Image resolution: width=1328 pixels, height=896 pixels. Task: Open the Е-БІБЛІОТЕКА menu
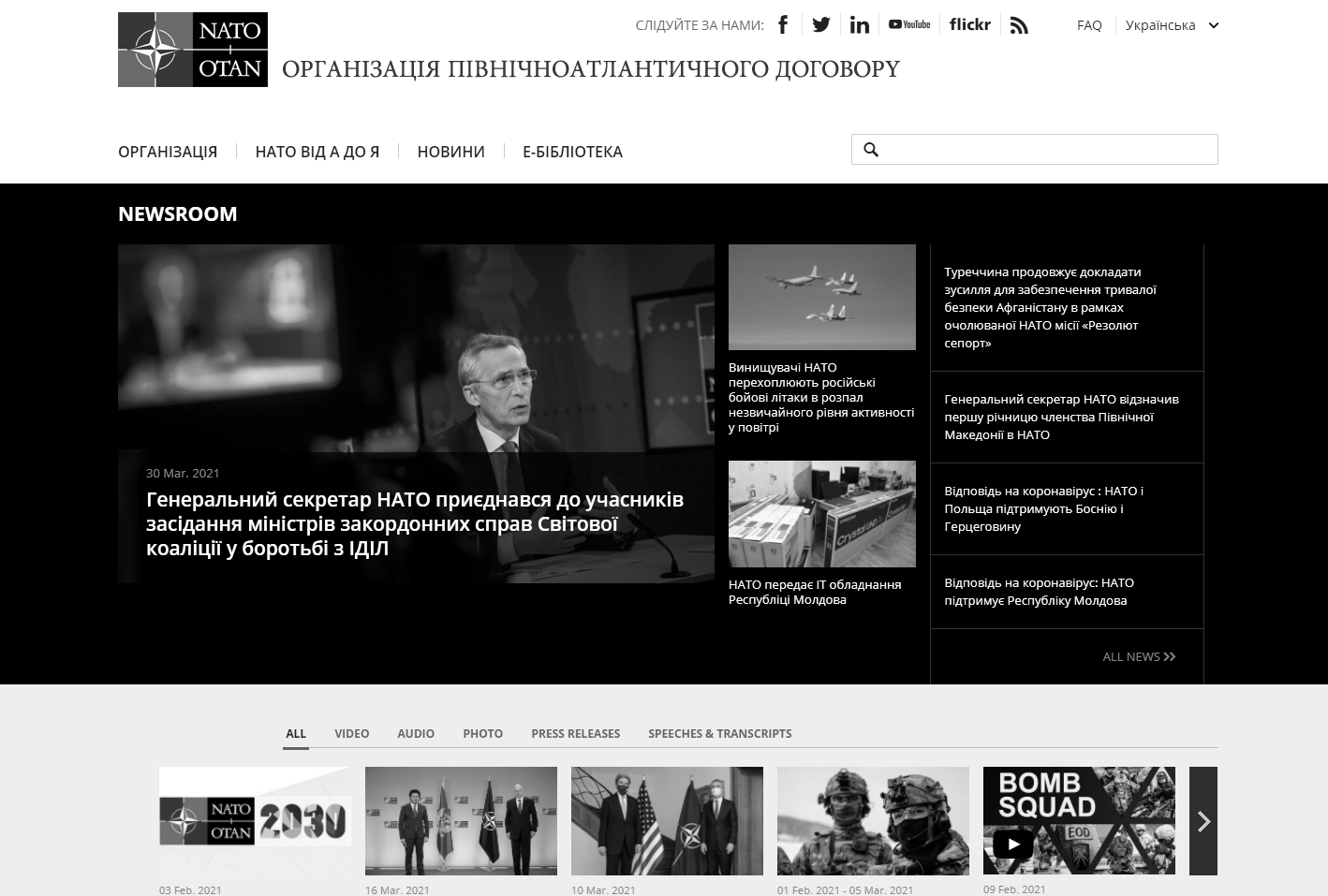(x=572, y=152)
